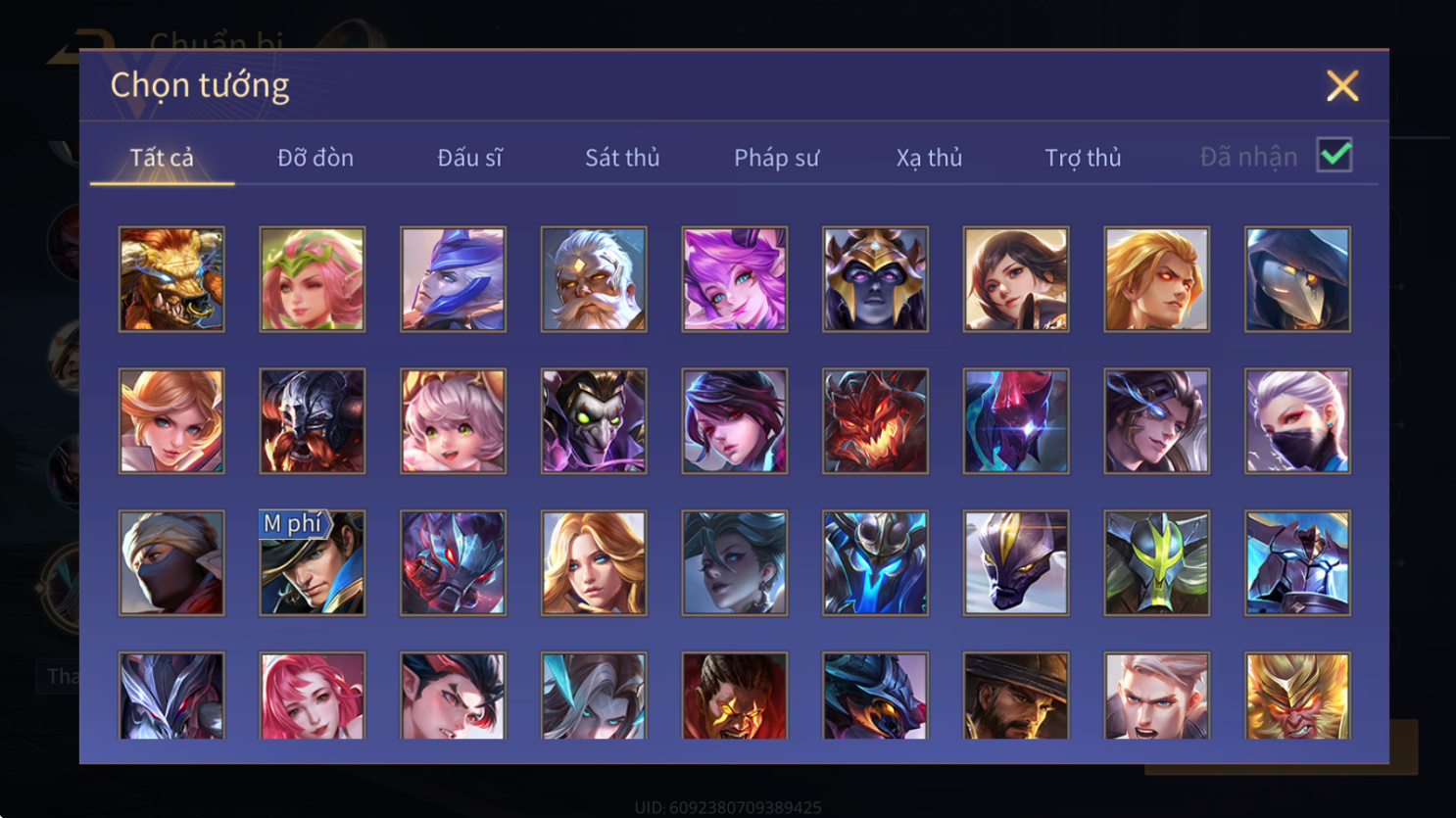Filter heroes by "Xạ thủ" tab

(x=929, y=158)
